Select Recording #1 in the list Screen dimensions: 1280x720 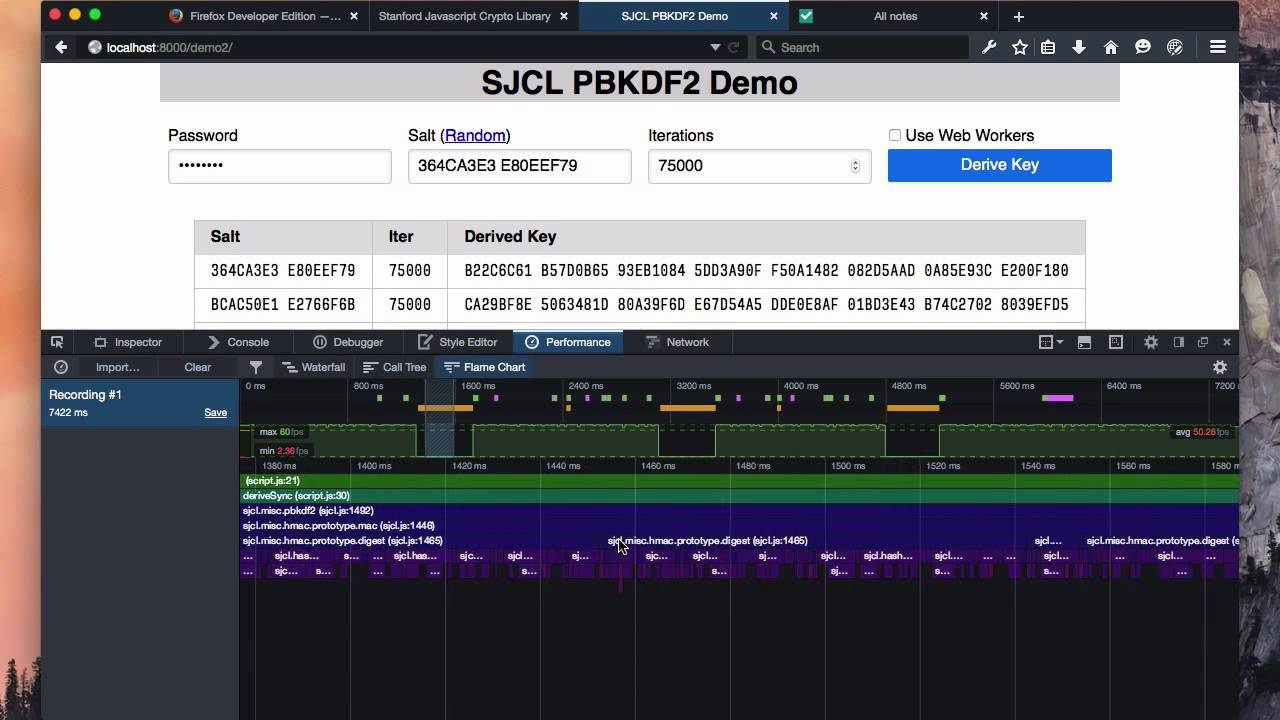[x=140, y=403]
